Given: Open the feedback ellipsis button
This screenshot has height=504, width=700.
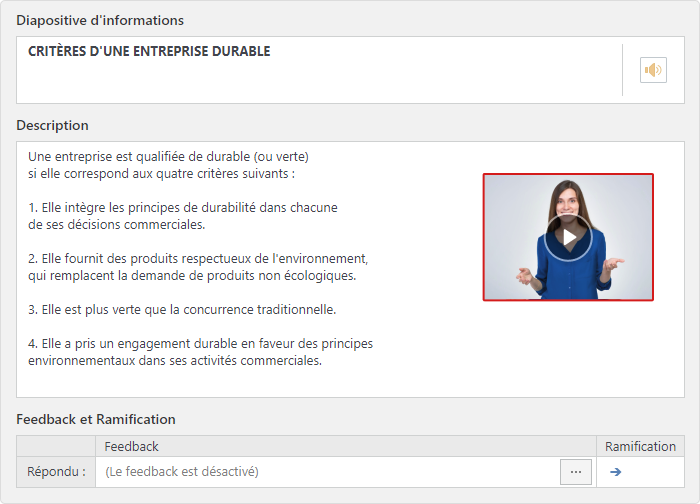Looking at the screenshot, I should coord(576,472).
